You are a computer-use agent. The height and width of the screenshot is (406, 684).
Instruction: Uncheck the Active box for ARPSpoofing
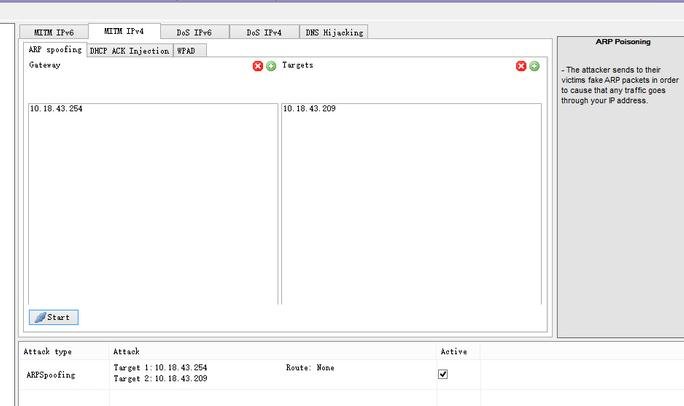443,374
